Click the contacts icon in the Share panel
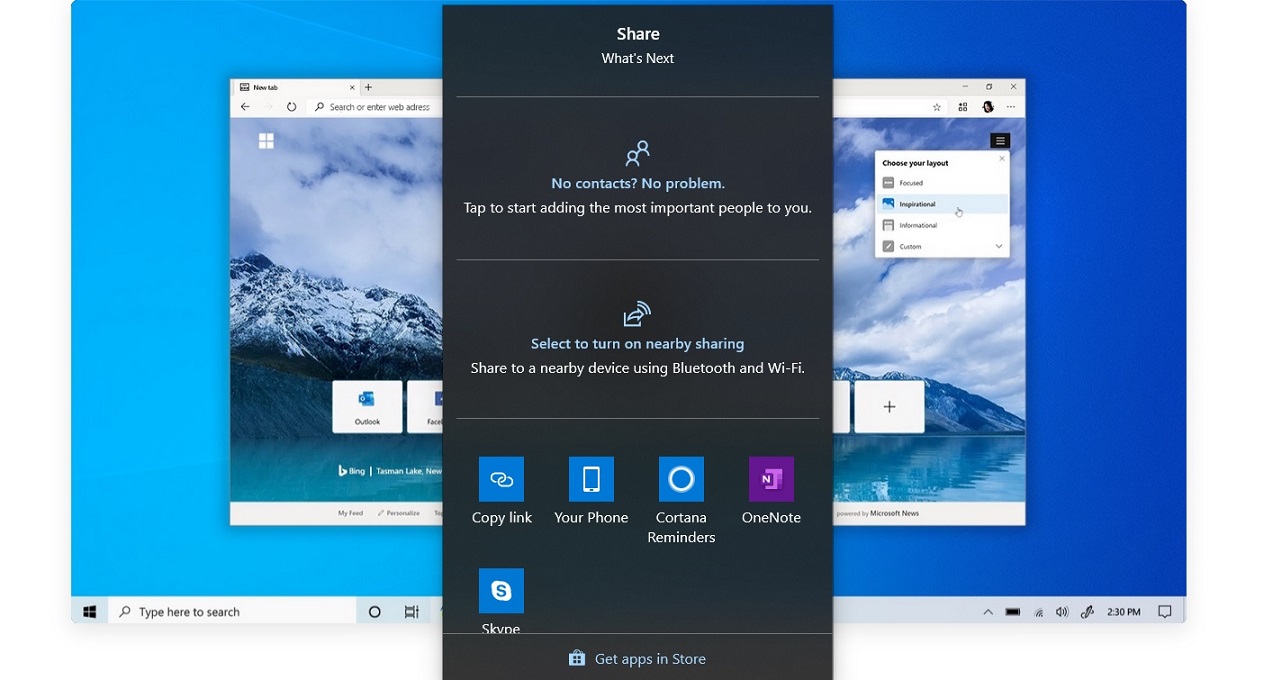The width and height of the screenshot is (1282, 680). coord(637,152)
